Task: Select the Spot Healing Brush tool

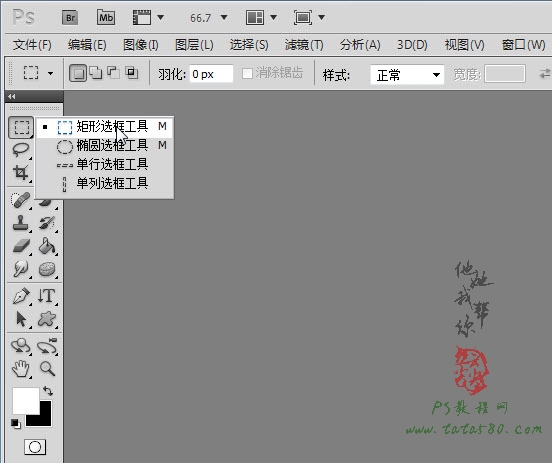Action: [20, 200]
